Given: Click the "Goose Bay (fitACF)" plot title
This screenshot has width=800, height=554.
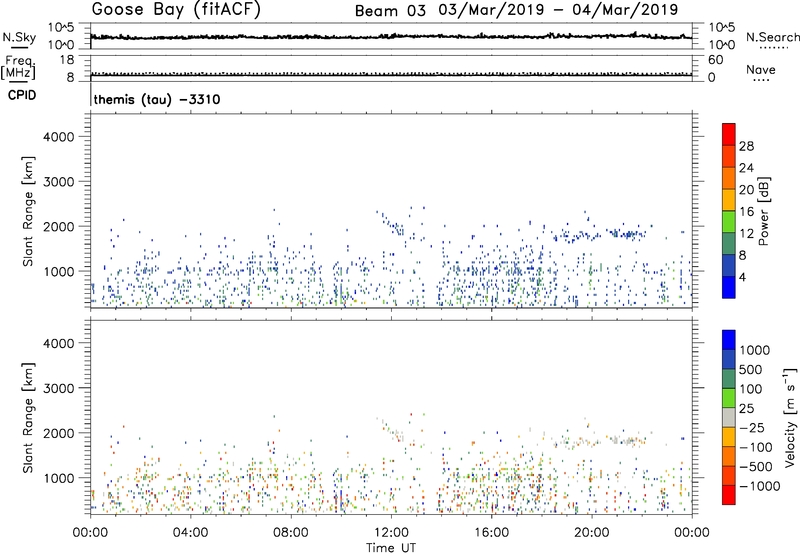Looking at the screenshot, I should click(x=176, y=10).
